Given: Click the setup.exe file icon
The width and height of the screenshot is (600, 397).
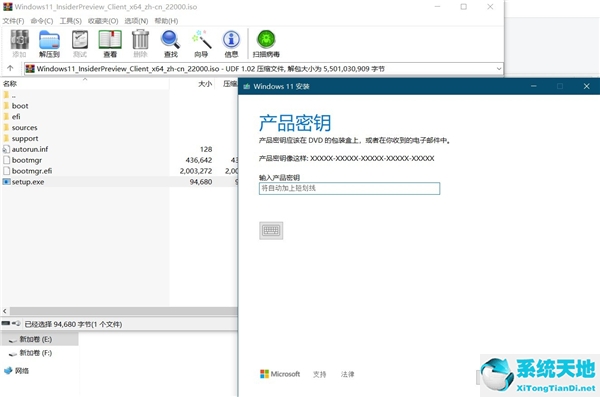Looking at the screenshot, I should [x=6, y=182].
